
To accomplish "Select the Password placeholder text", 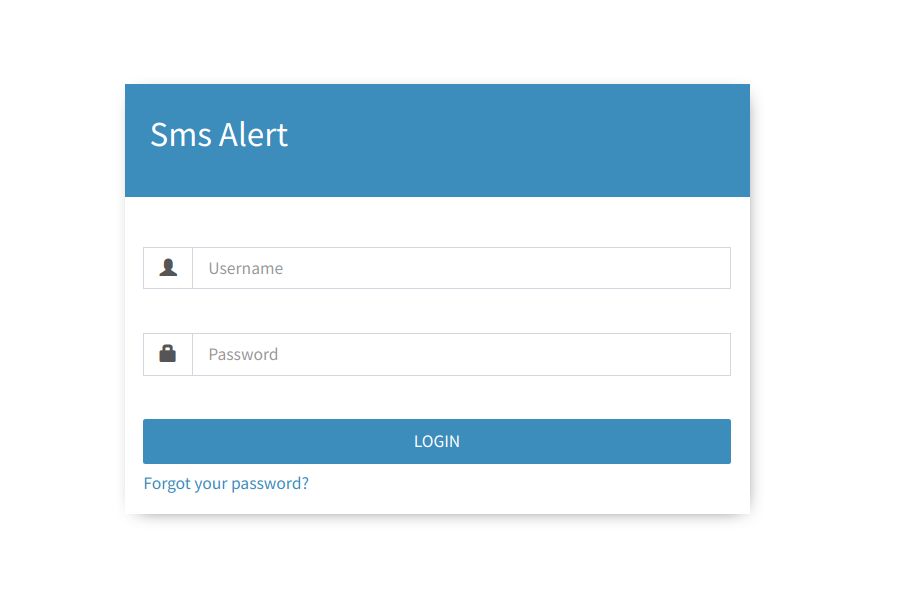I will 243,354.
